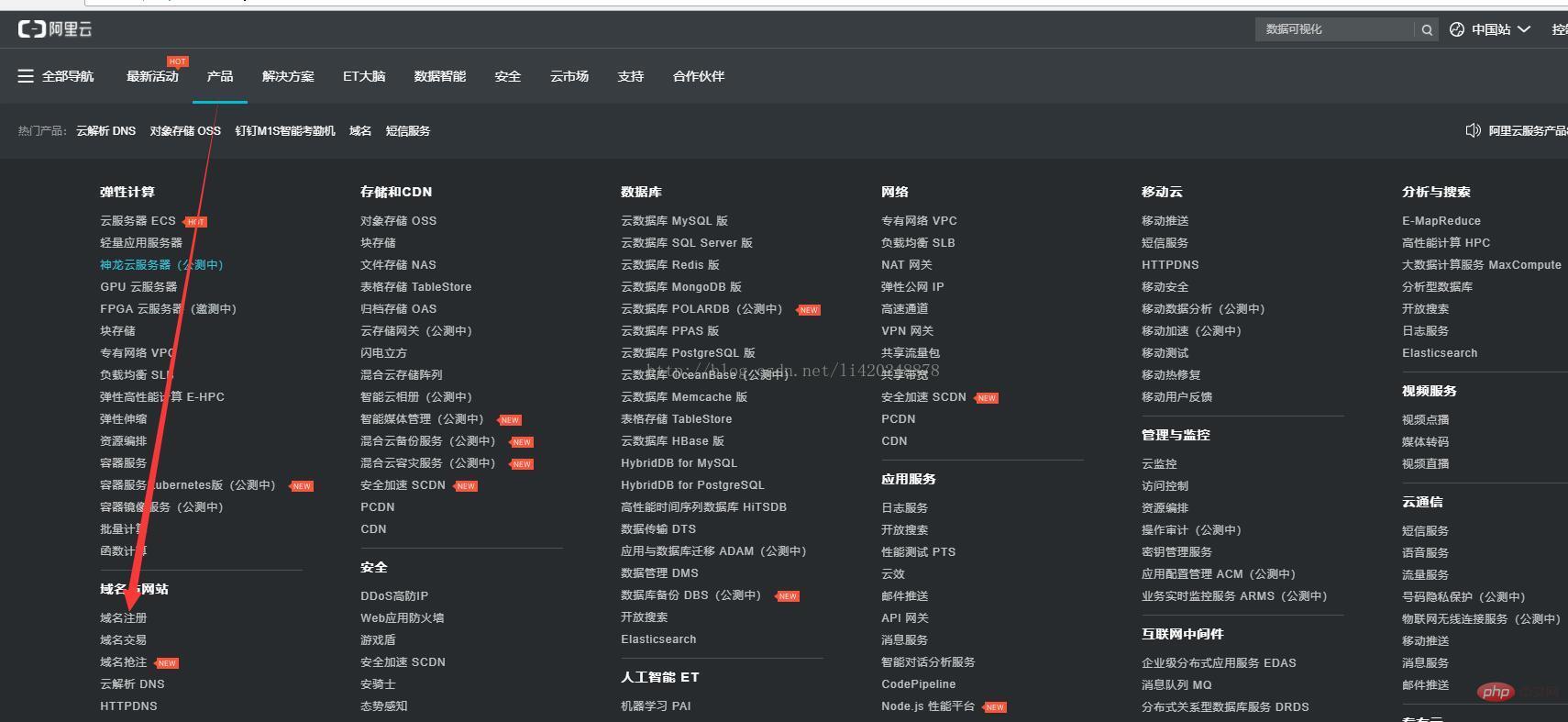Select 弹性公网 IP
Viewport: 1568px width, 722px height.
(x=912, y=287)
